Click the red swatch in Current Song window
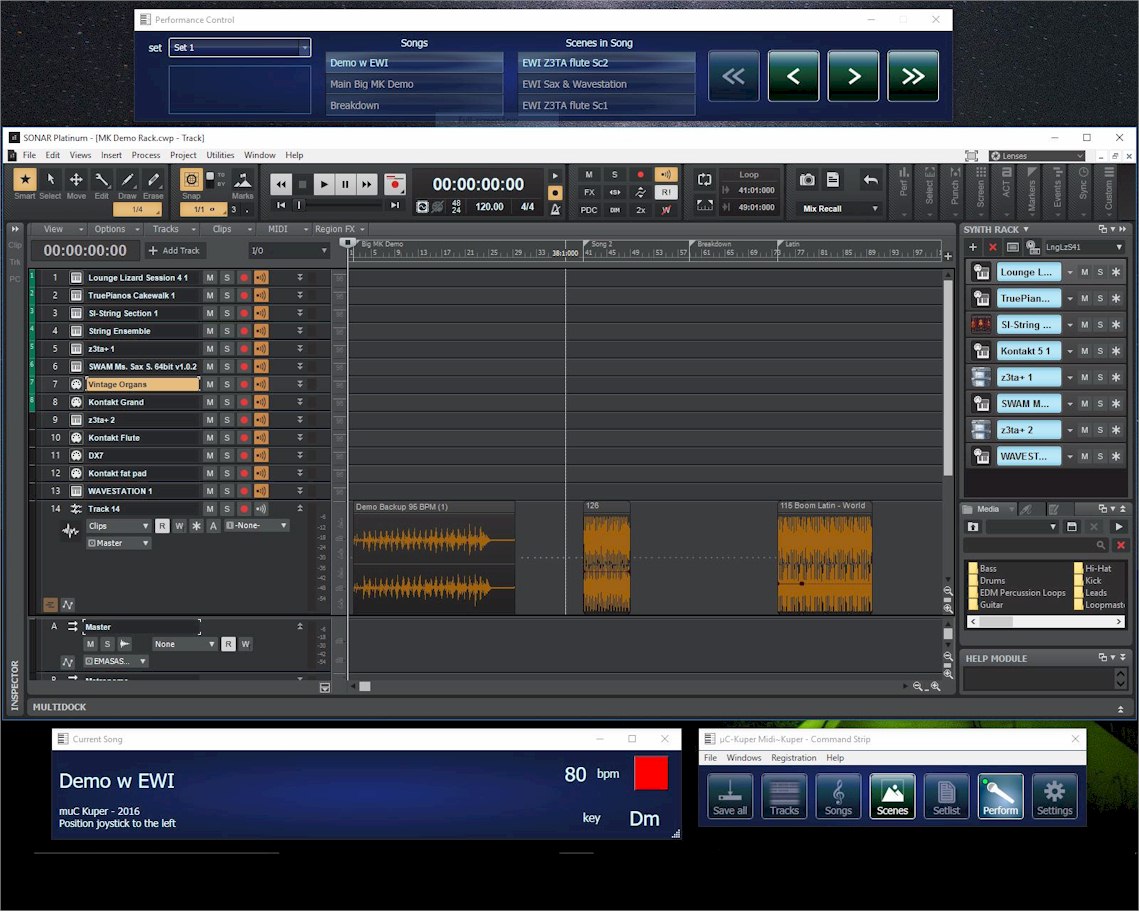 click(651, 773)
